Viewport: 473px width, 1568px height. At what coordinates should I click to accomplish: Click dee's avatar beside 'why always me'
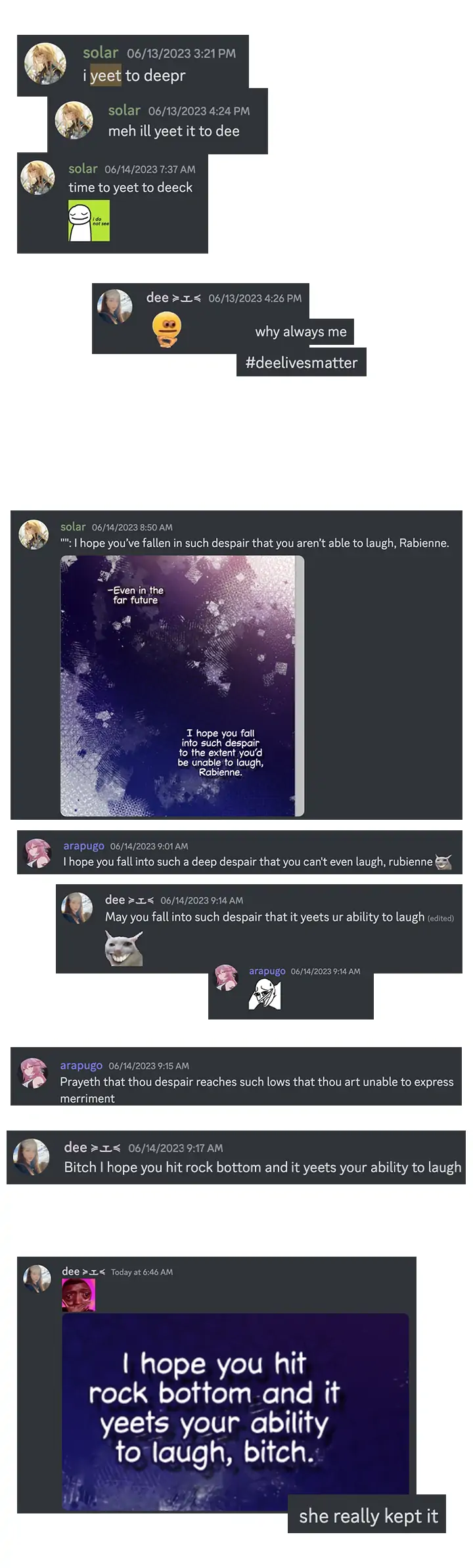[115, 307]
